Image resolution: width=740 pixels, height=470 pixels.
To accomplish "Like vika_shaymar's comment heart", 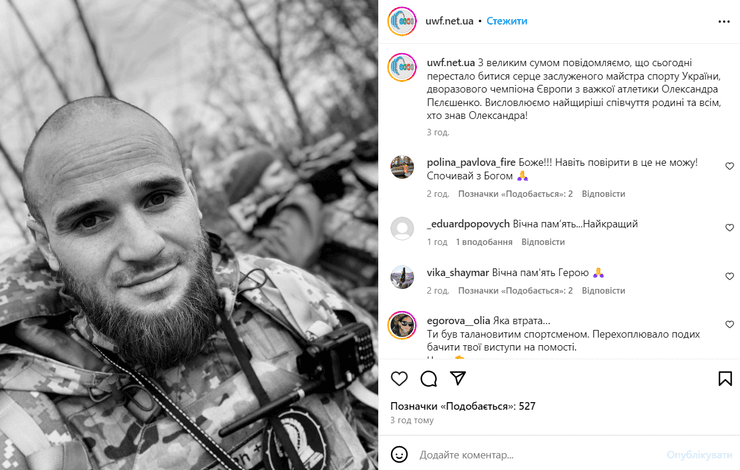I will pyautogui.click(x=730, y=276).
